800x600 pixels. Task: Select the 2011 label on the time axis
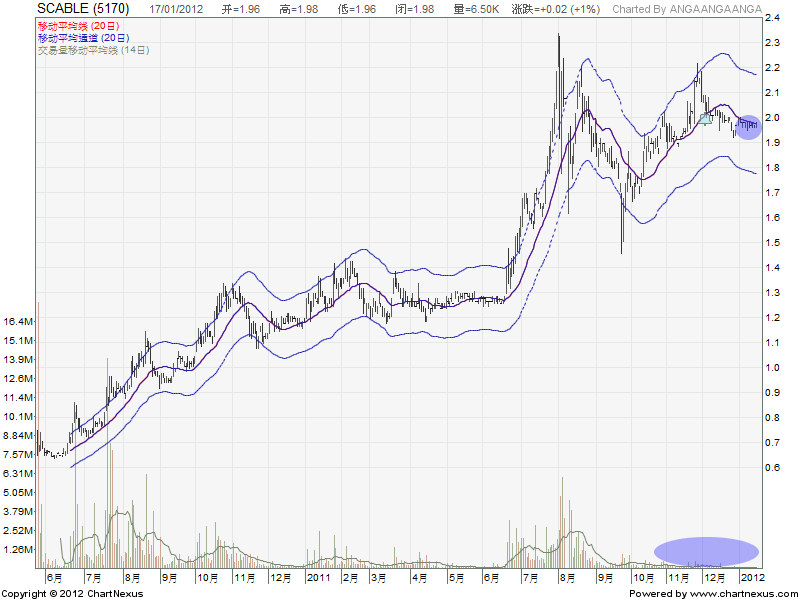(318, 577)
